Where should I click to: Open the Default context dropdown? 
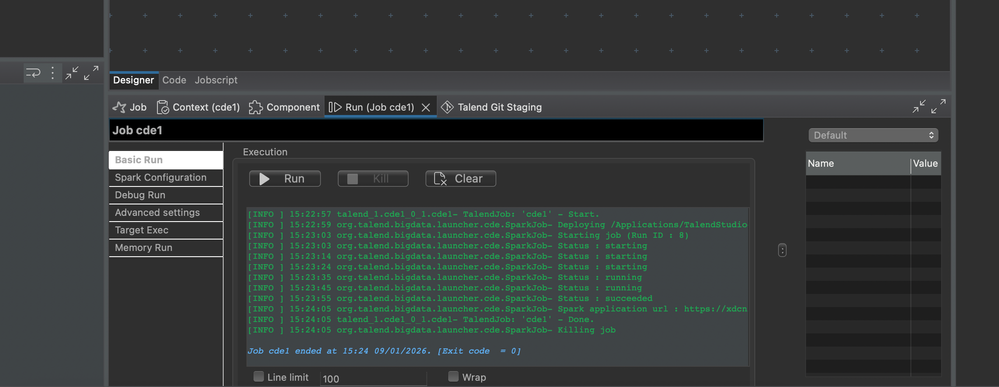pos(873,135)
